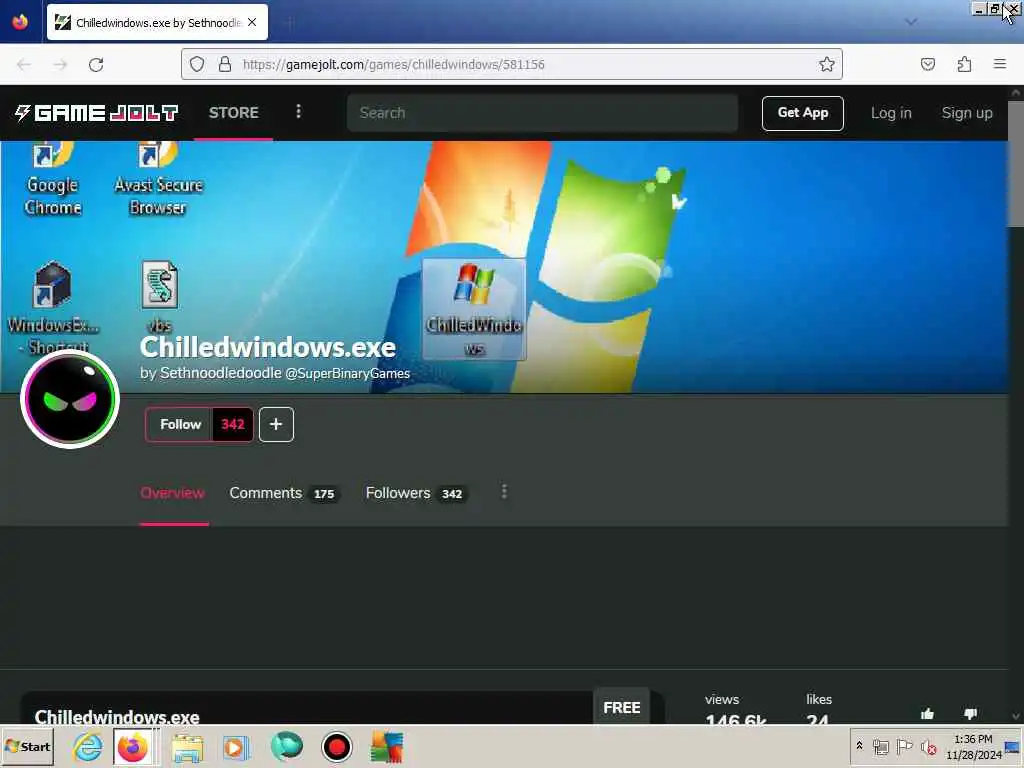Open the Windows Start menu

pyautogui.click(x=27, y=746)
